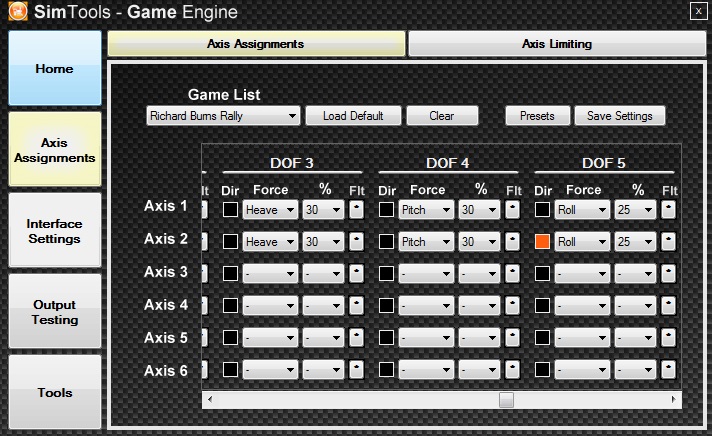Click the Save Settings button
Screen dimensions: 712x436
(x=619, y=116)
